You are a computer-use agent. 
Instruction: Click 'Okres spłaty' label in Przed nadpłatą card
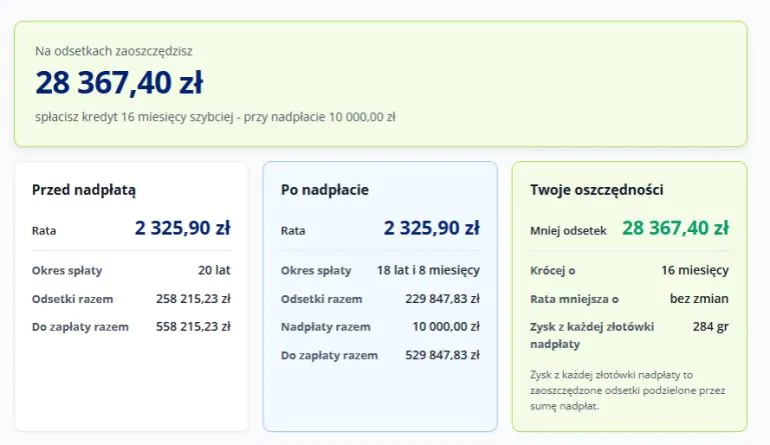(67, 271)
